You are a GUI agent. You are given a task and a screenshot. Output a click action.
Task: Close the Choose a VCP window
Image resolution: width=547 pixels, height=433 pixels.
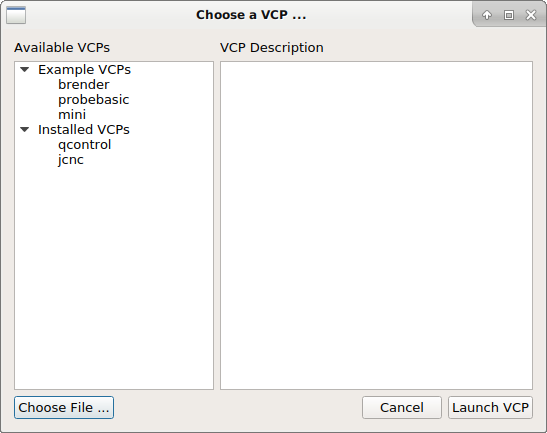tap(531, 15)
